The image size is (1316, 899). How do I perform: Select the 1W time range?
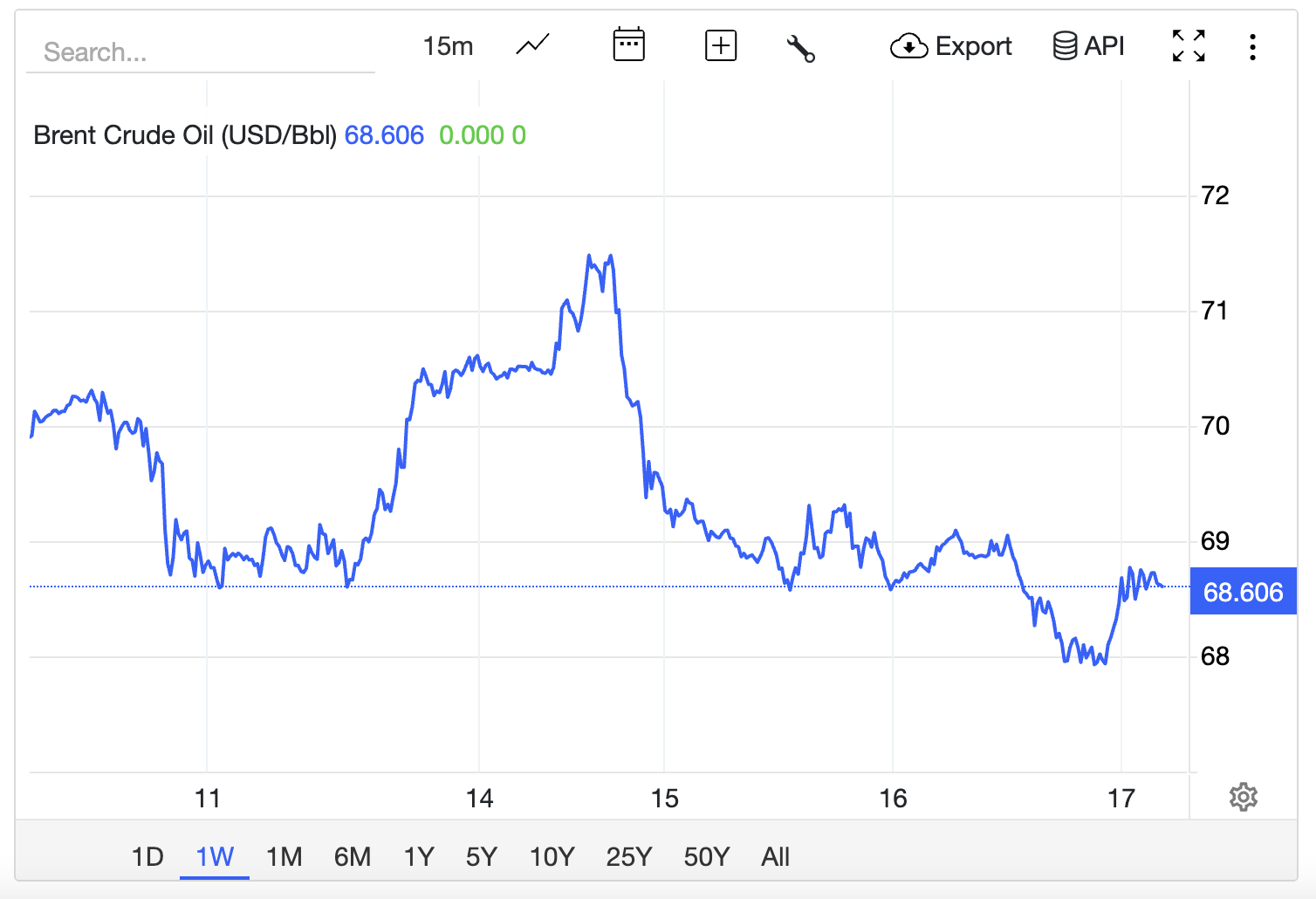click(215, 856)
